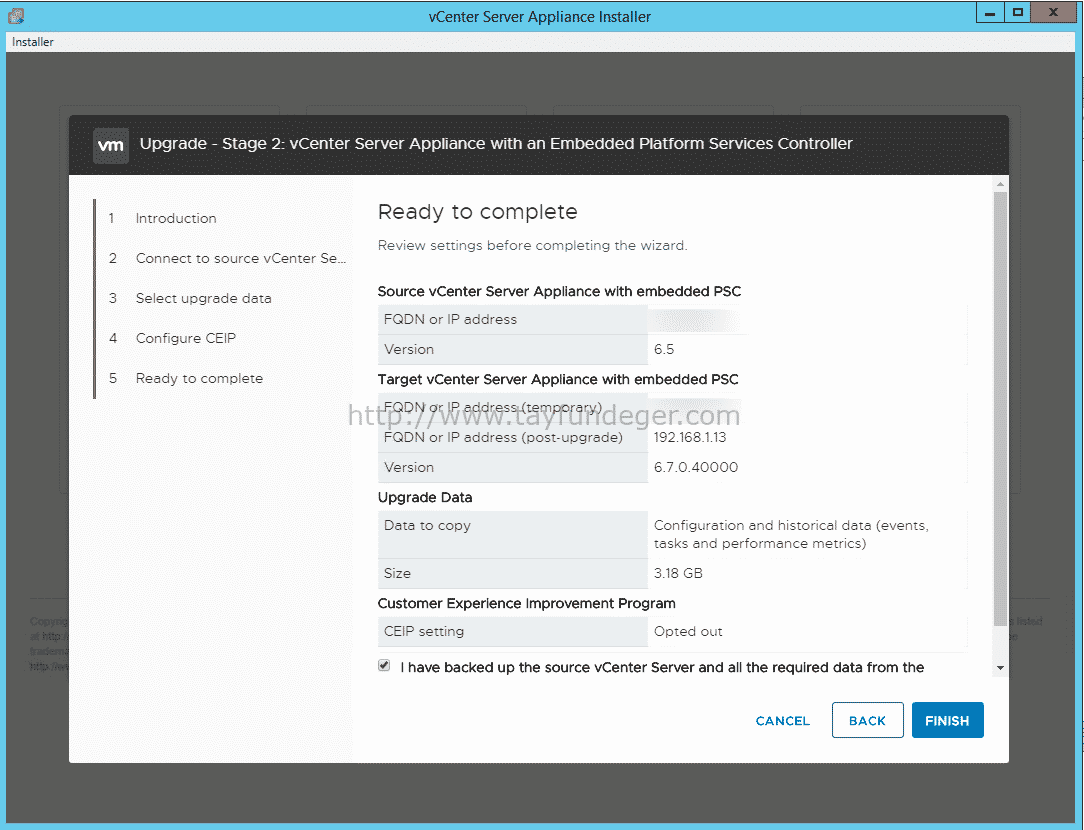The width and height of the screenshot is (1084, 830).
Task: Uncheck the backed up source vCenter checkbox
Action: pos(384,666)
